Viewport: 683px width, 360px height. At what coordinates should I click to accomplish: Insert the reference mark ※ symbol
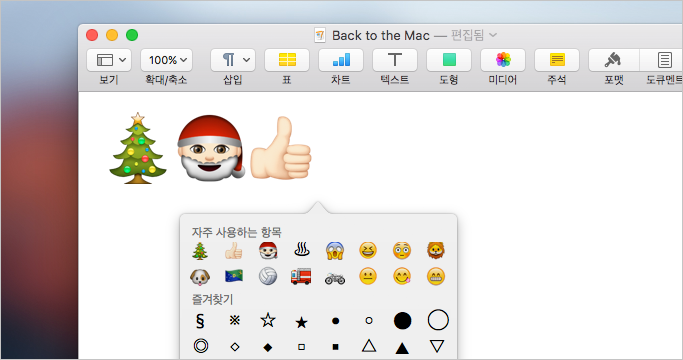(235, 320)
